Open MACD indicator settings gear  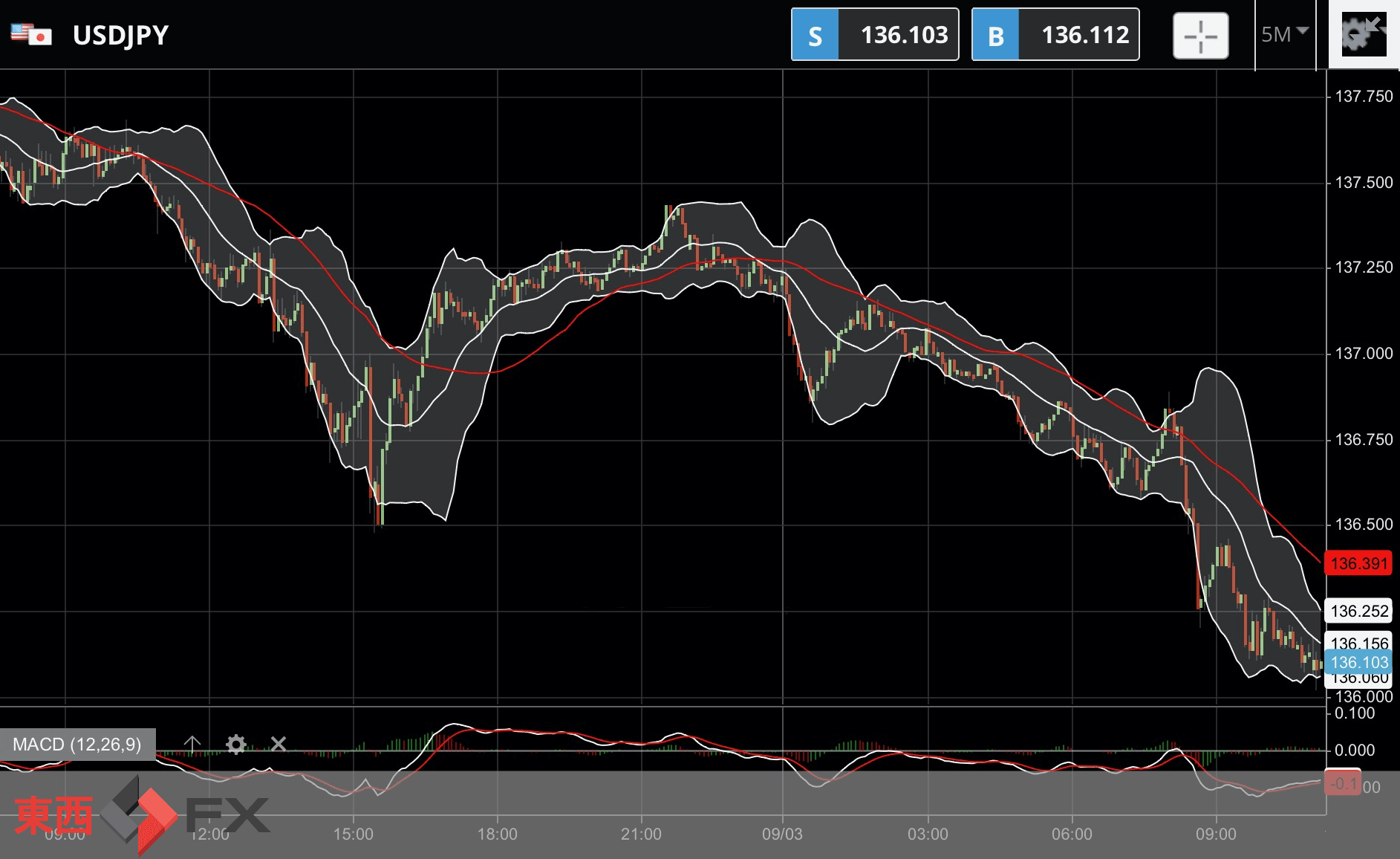[236, 744]
